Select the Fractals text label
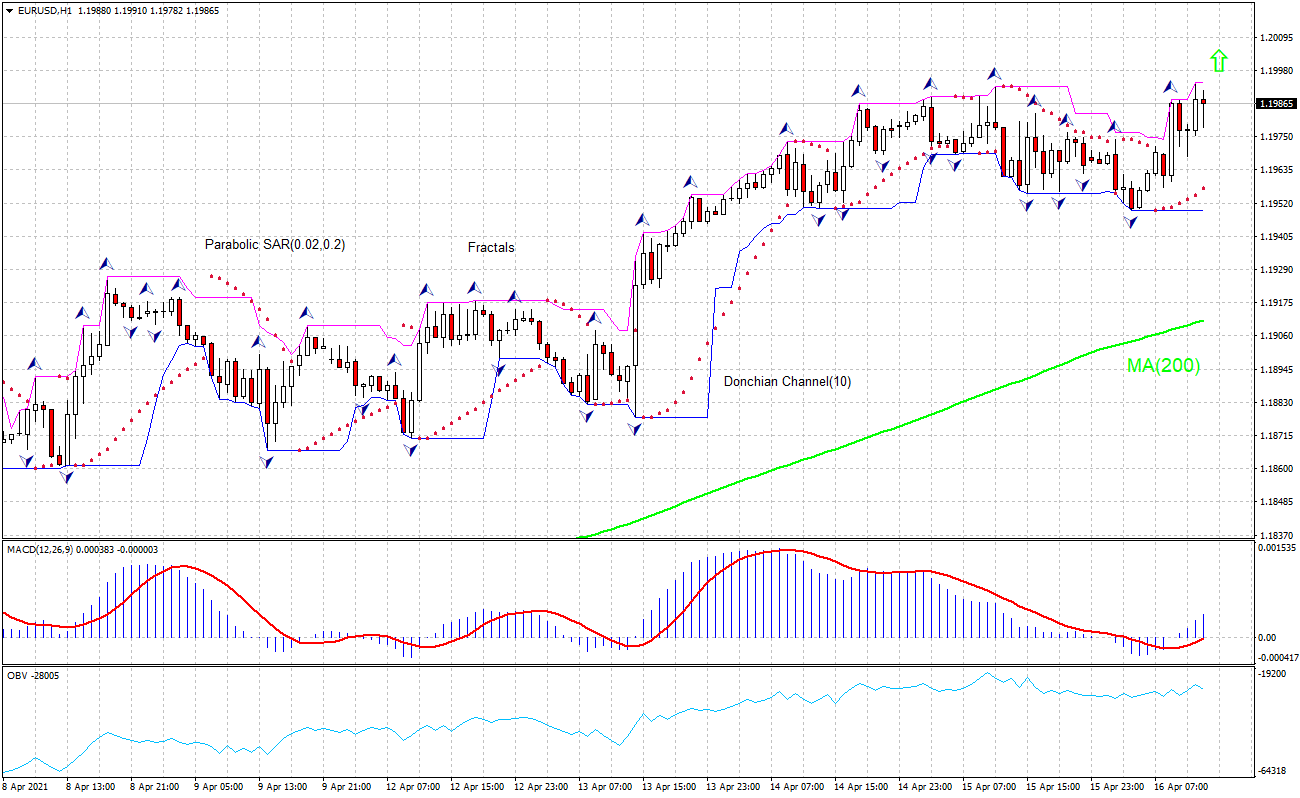This screenshot has width=1300, height=798. click(x=491, y=247)
